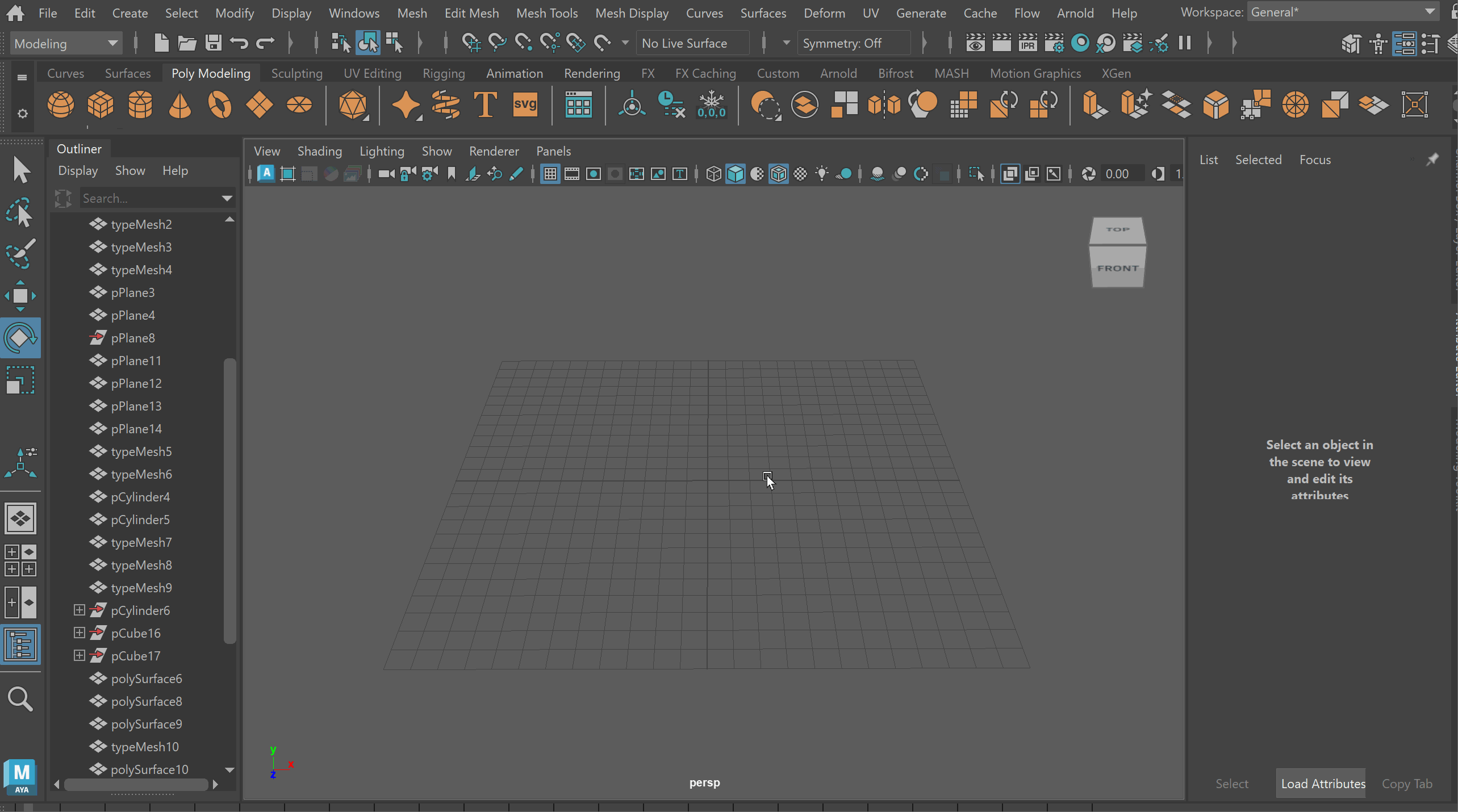The height and width of the screenshot is (812, 1458).
Task: Click the SVG import shelf icon
Action: click(524, 105)
